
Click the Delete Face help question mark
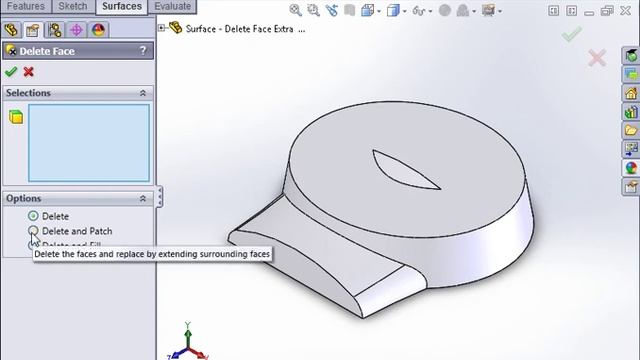[x=143, y=51]
